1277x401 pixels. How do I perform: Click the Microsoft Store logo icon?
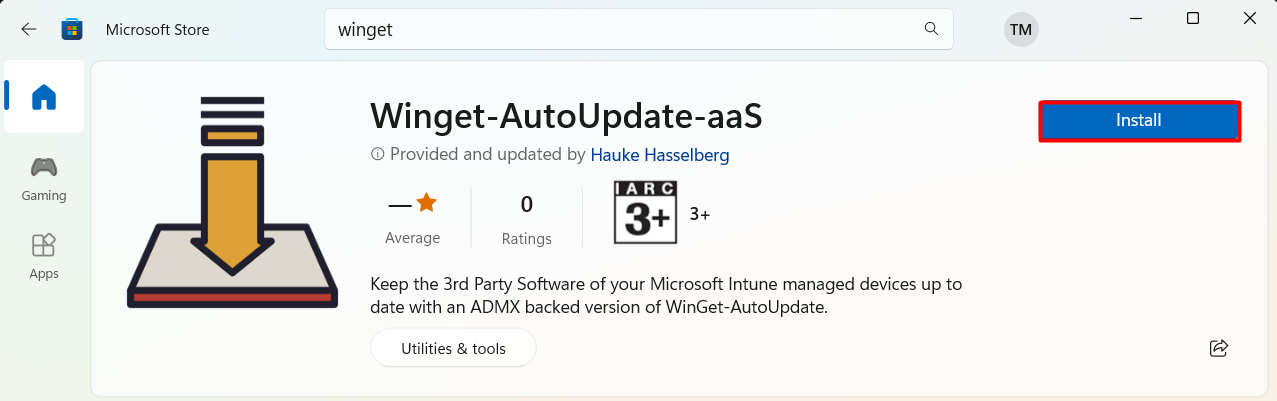point(72,30)
